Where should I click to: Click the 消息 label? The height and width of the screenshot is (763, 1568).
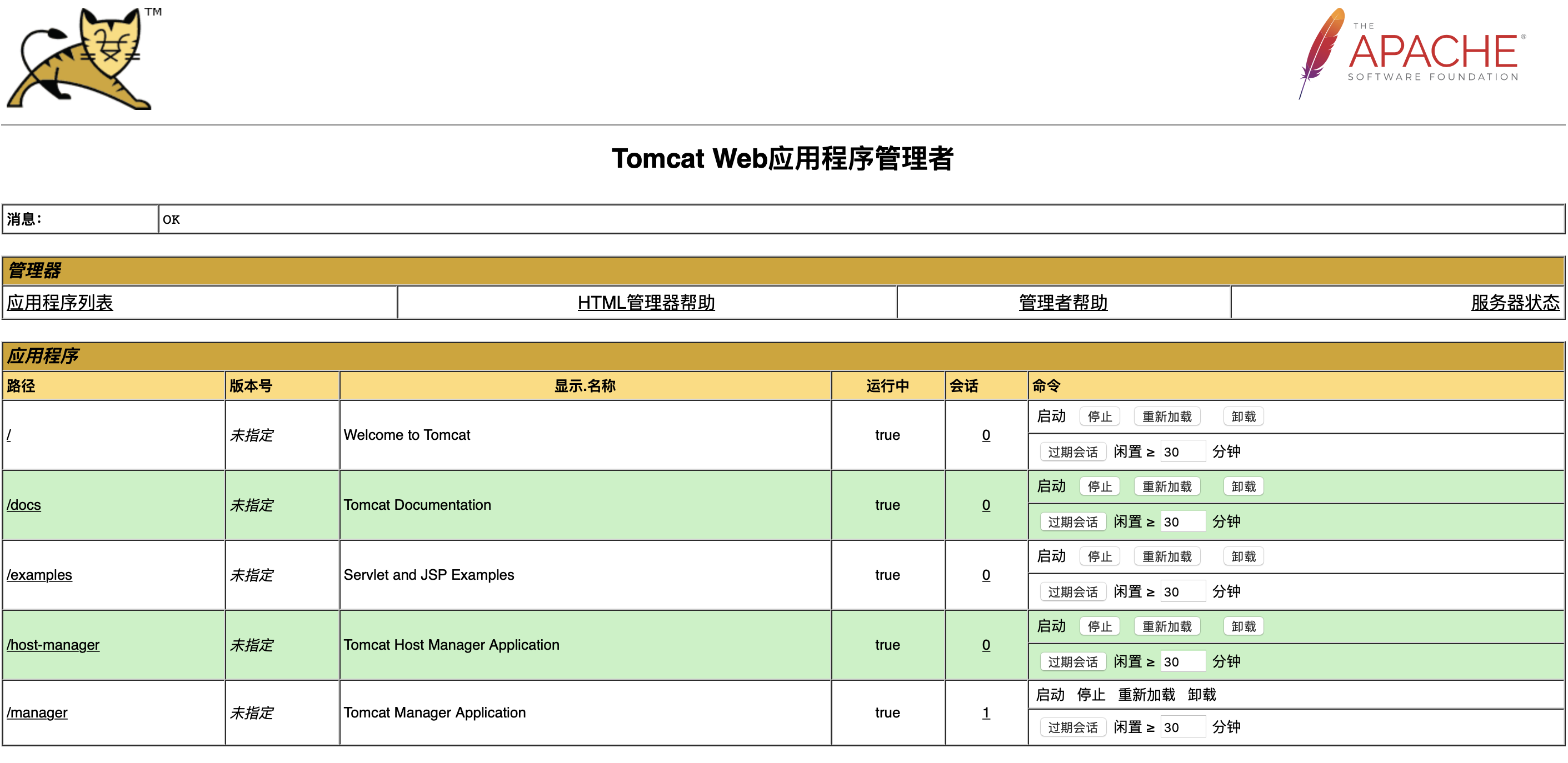pyautogui.click(x=24, y=219)
